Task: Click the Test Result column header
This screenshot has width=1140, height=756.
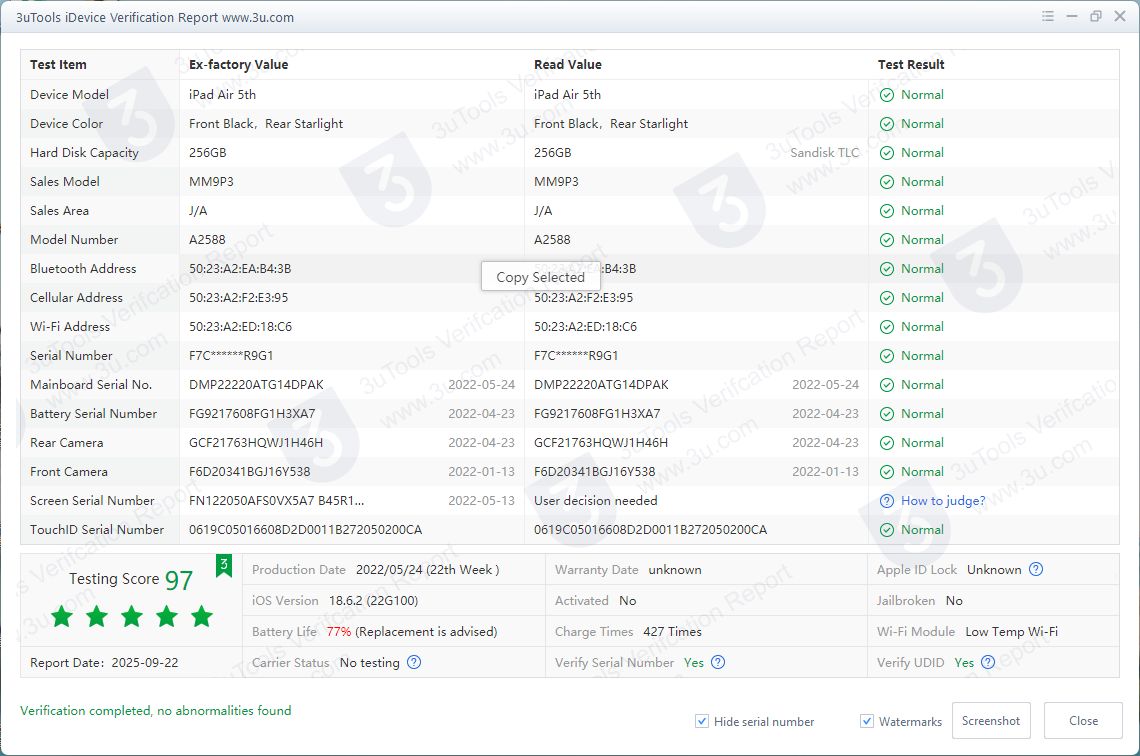Action: pyautogui.click(x=911, y=65)
